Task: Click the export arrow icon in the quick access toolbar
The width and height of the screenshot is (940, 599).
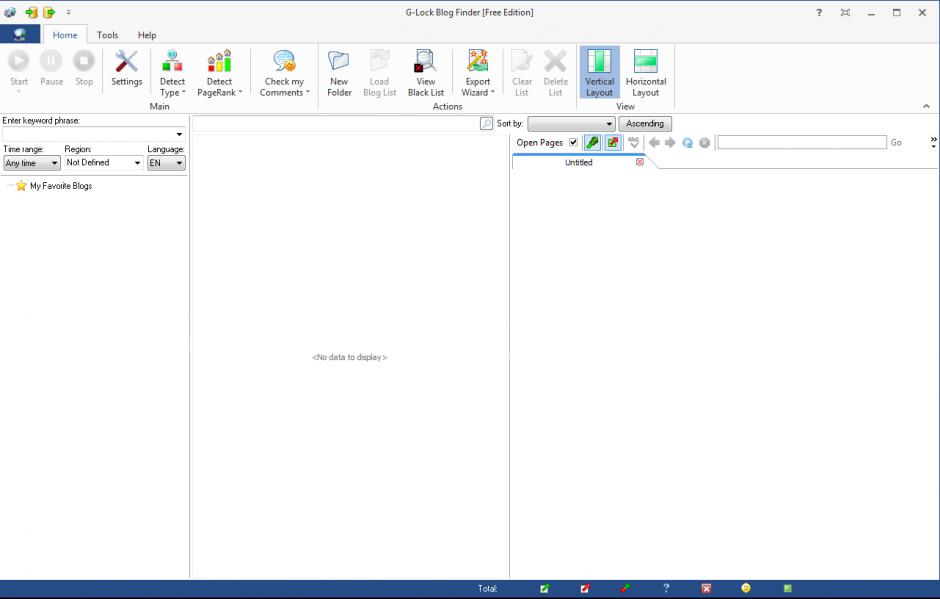Action: [x=49, y=12]
